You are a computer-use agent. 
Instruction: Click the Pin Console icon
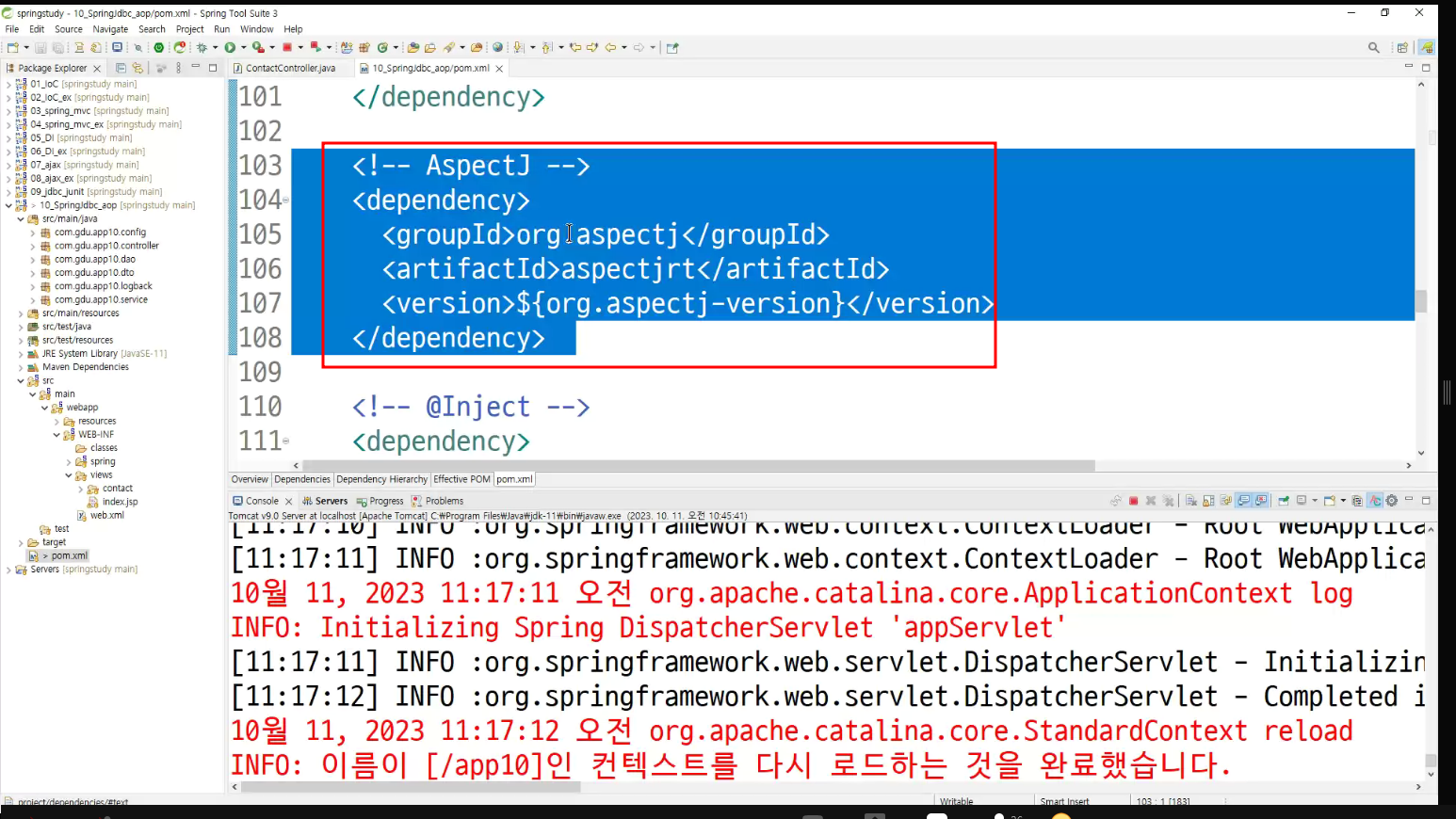1284,501
